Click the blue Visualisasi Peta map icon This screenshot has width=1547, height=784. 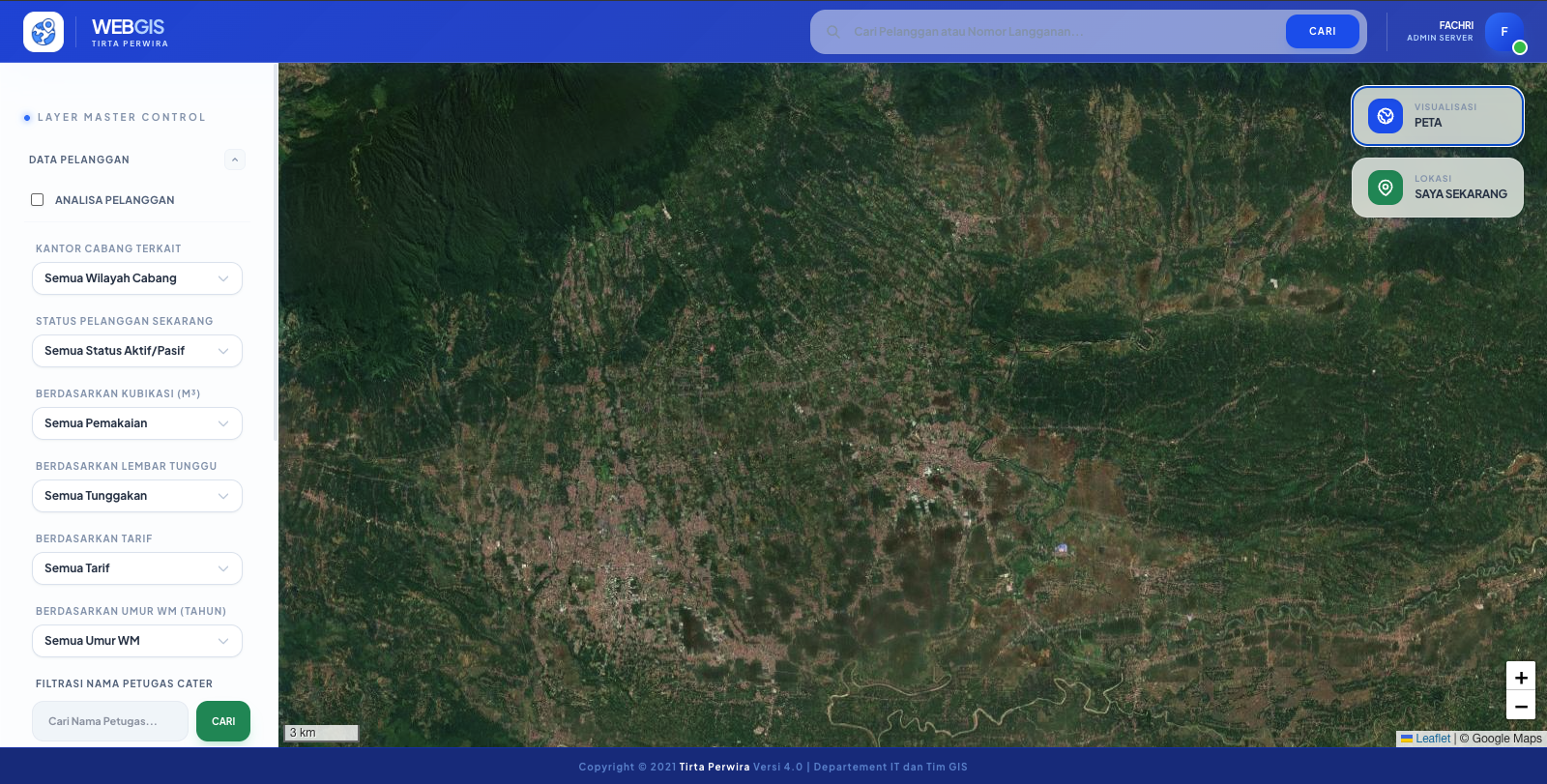tap(1386, 116)
